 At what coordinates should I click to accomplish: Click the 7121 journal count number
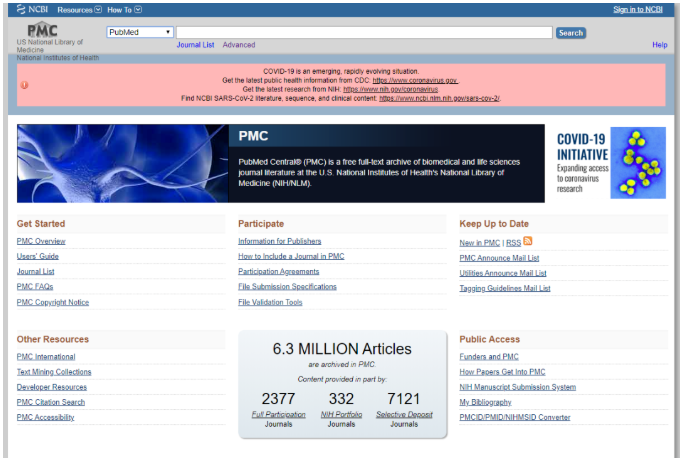coord(403,399)
